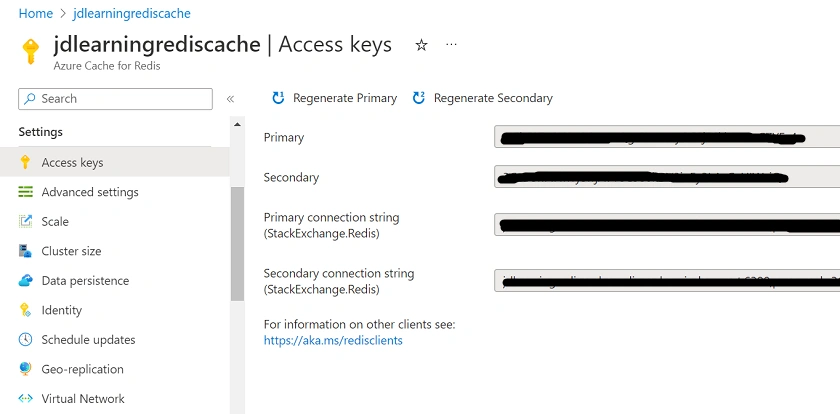Click the search magnifier icon
Viewport: 840px width, 414px height.
[x=30, y=99]
